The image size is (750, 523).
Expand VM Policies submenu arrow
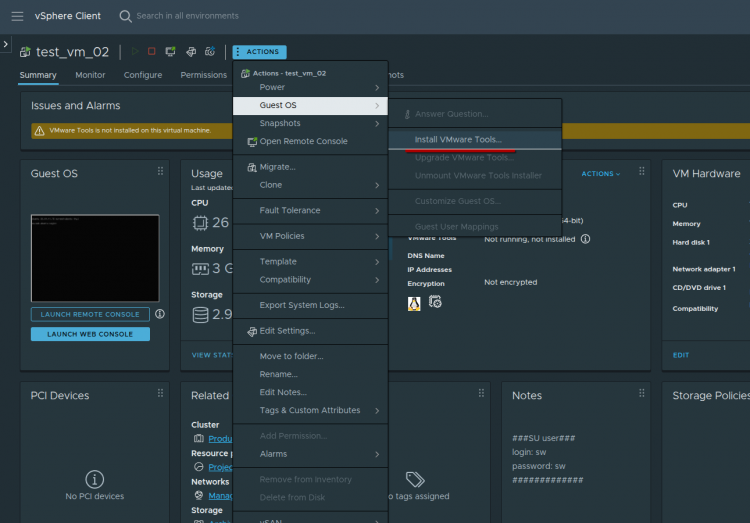click(x=377, y=236)
